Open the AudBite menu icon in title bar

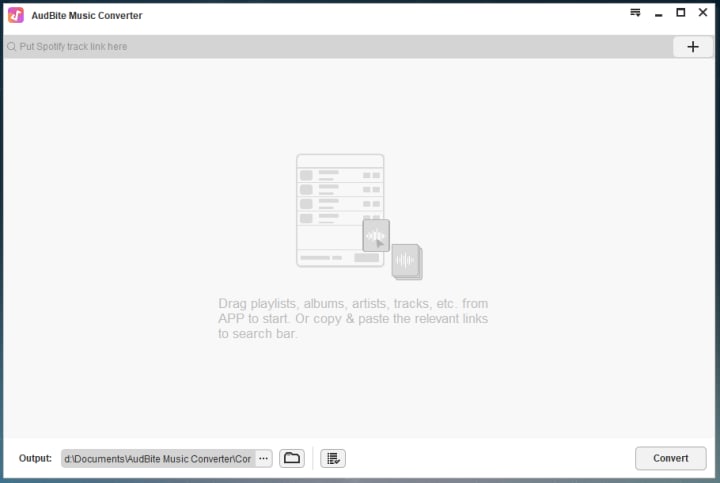point(635,13)
